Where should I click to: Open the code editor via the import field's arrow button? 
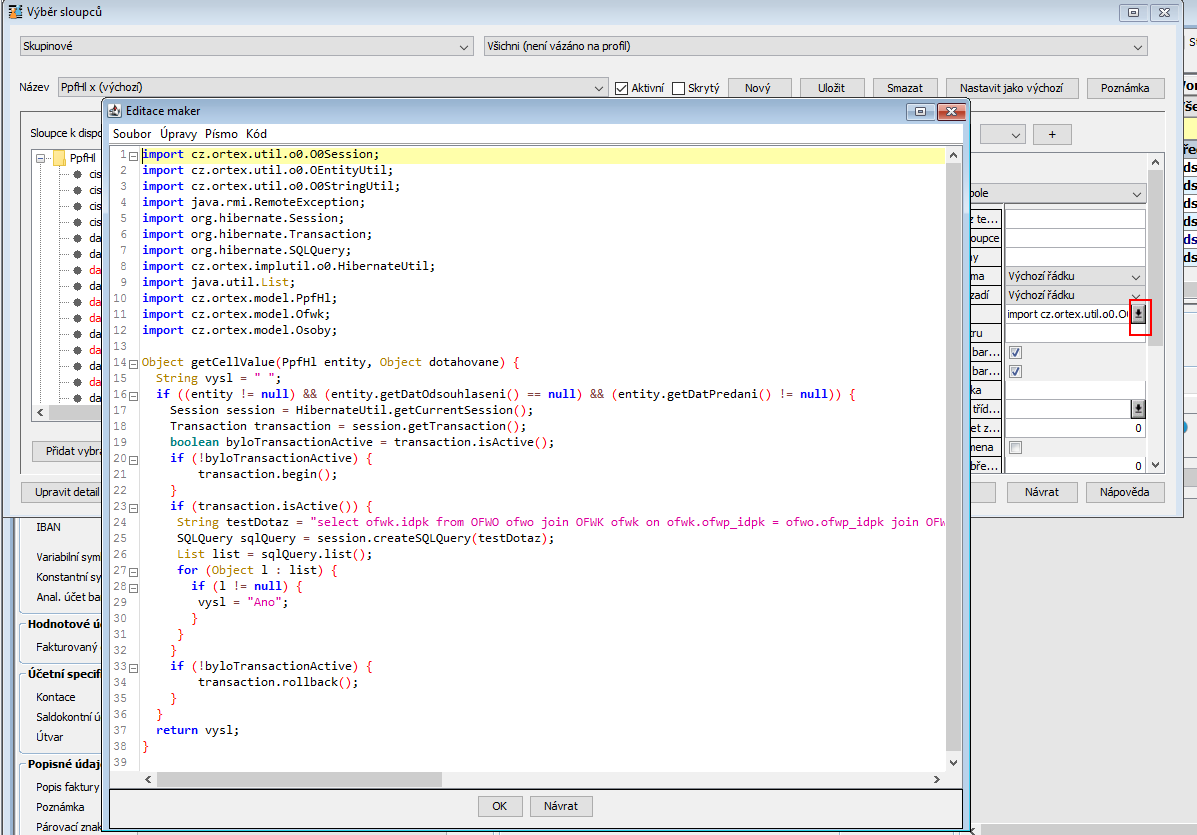(1138, 314)
